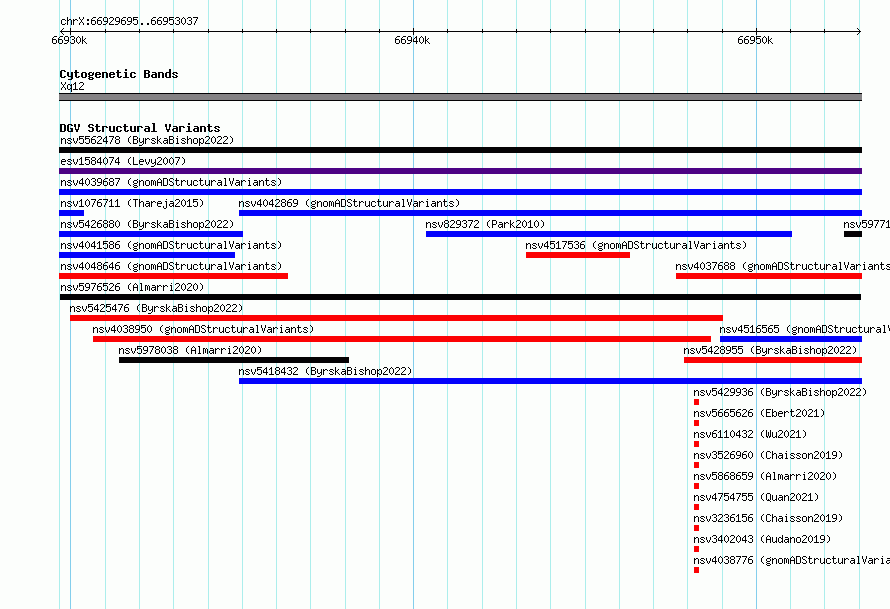Select the nsv1076711 (Thareja2015) label

coord(132,203)
